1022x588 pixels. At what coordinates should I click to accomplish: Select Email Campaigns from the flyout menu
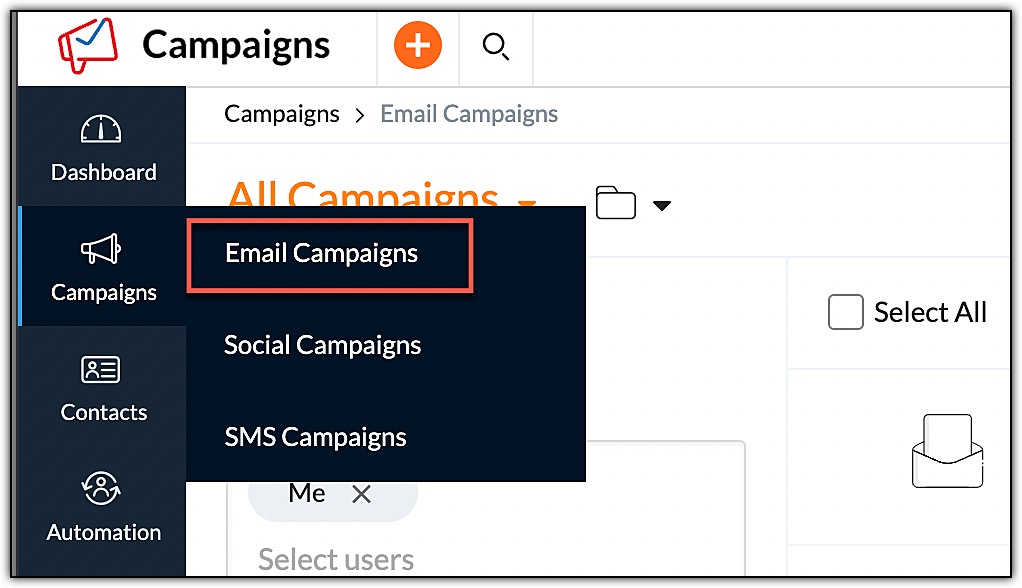pyautogui.click(x=322, y=253)
